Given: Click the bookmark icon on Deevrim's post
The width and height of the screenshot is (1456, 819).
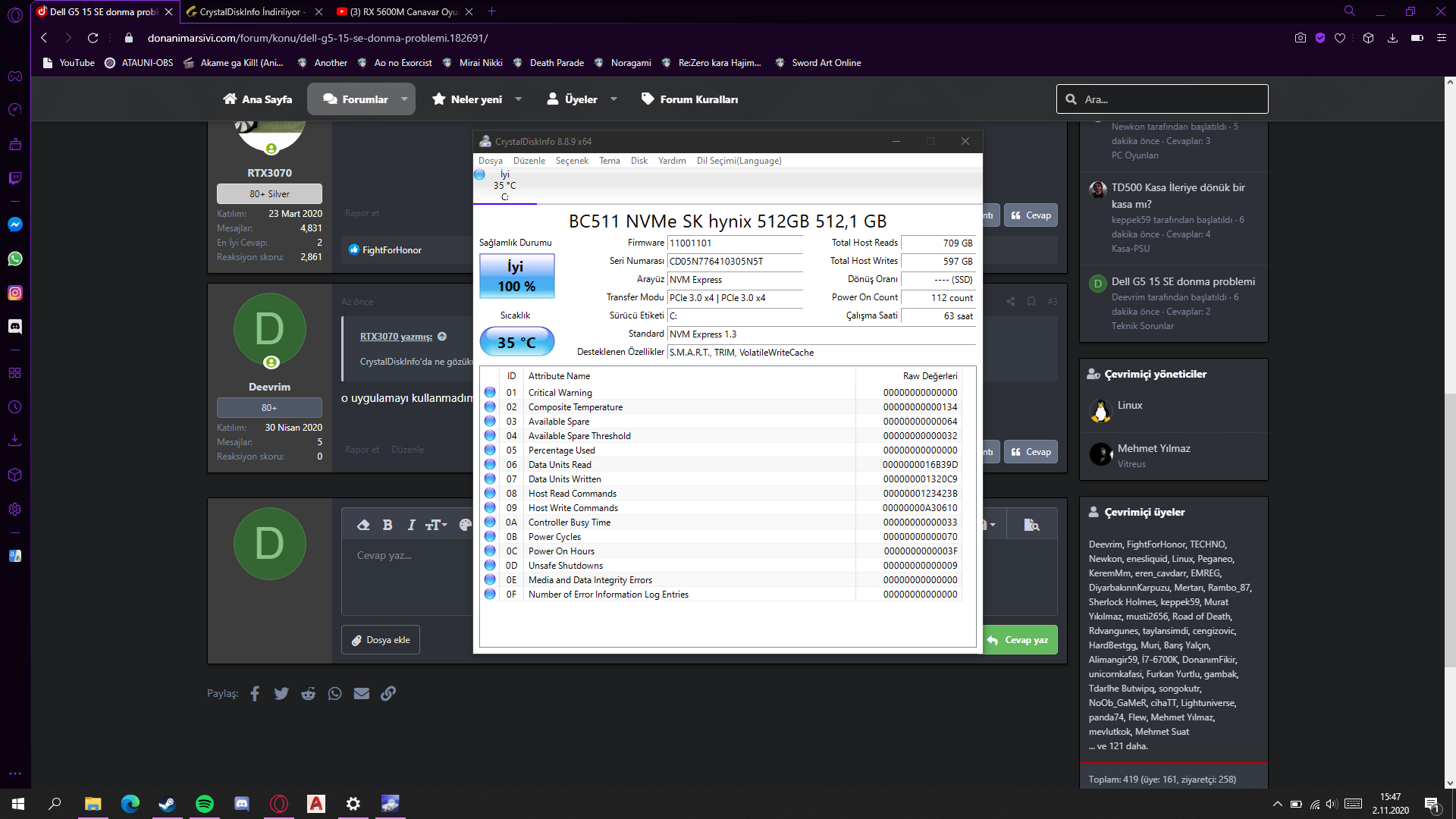Looking at the screenshot, I should coord(1031,302).
